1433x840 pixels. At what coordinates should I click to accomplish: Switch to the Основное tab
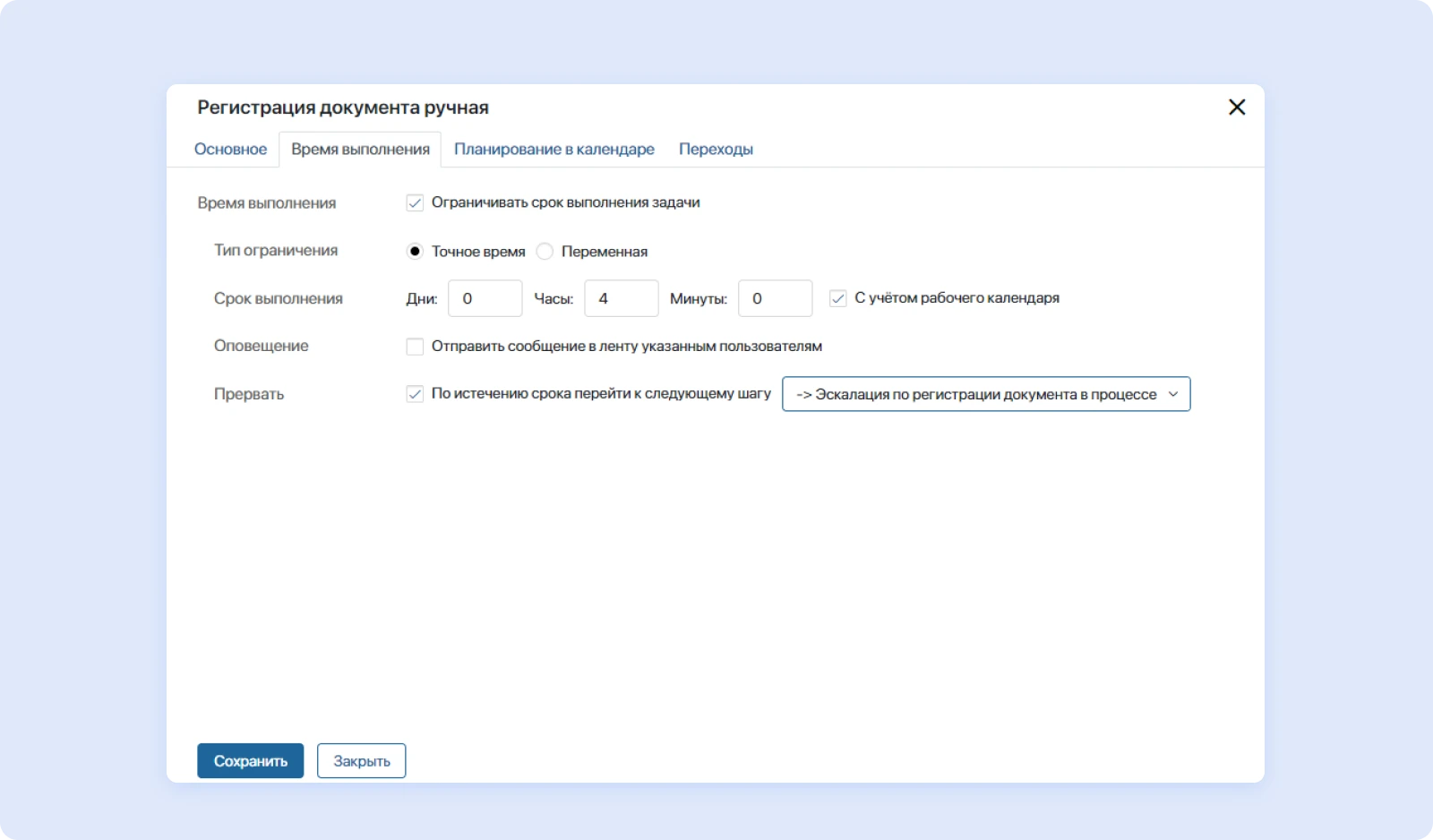tap(230, 150)
